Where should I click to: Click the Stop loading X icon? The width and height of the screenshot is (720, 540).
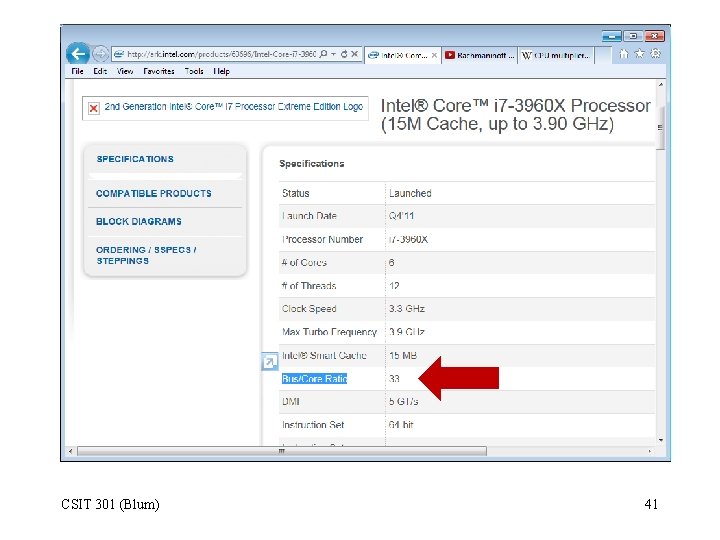354,54
